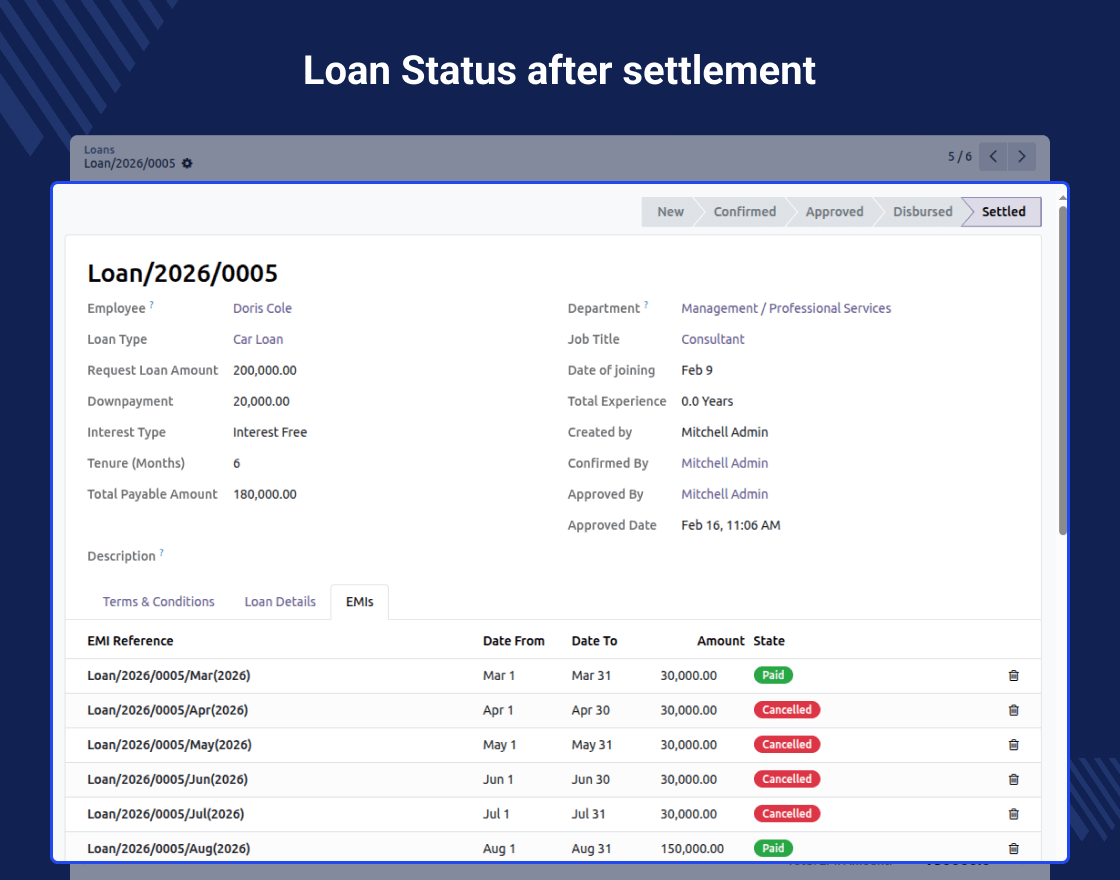Click the Cancelled badge in Jul(2026) row
This screenshot has width=1120, height=880.
786,814
